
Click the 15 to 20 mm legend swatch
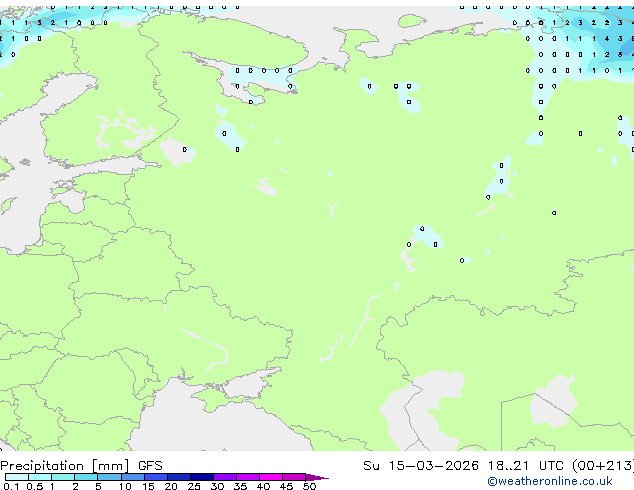[x=156, y=477]
